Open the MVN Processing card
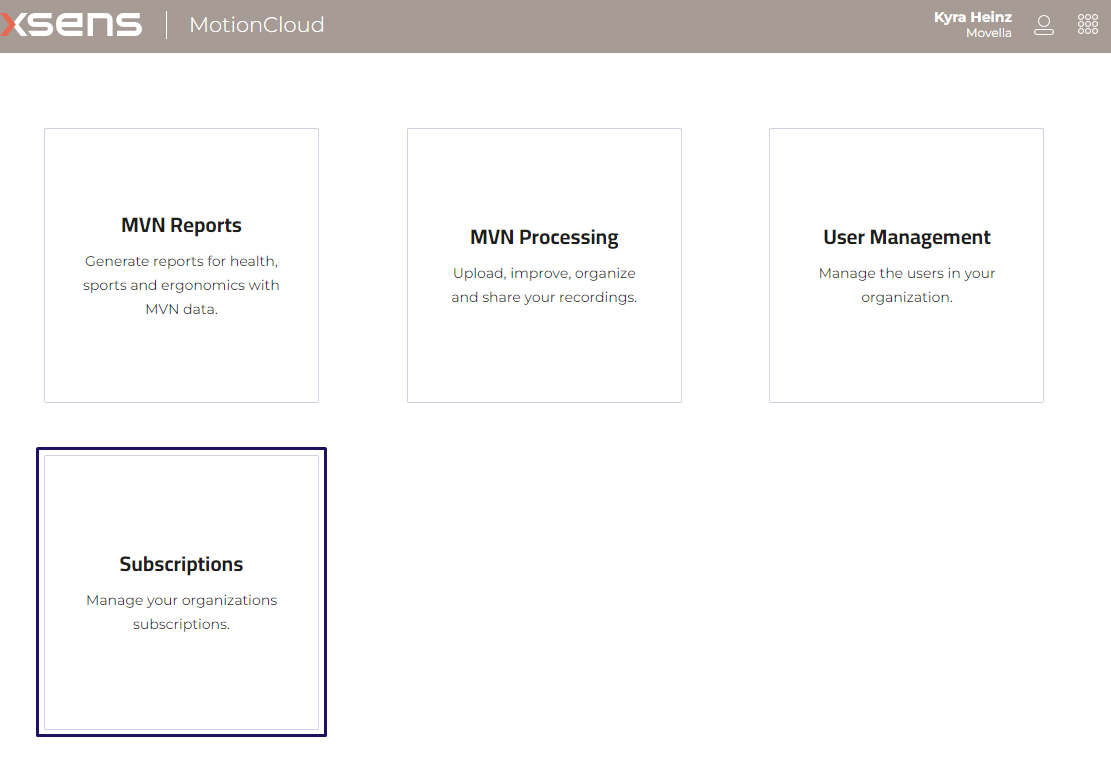The image size is (1111, 767). tap(544, 265)
